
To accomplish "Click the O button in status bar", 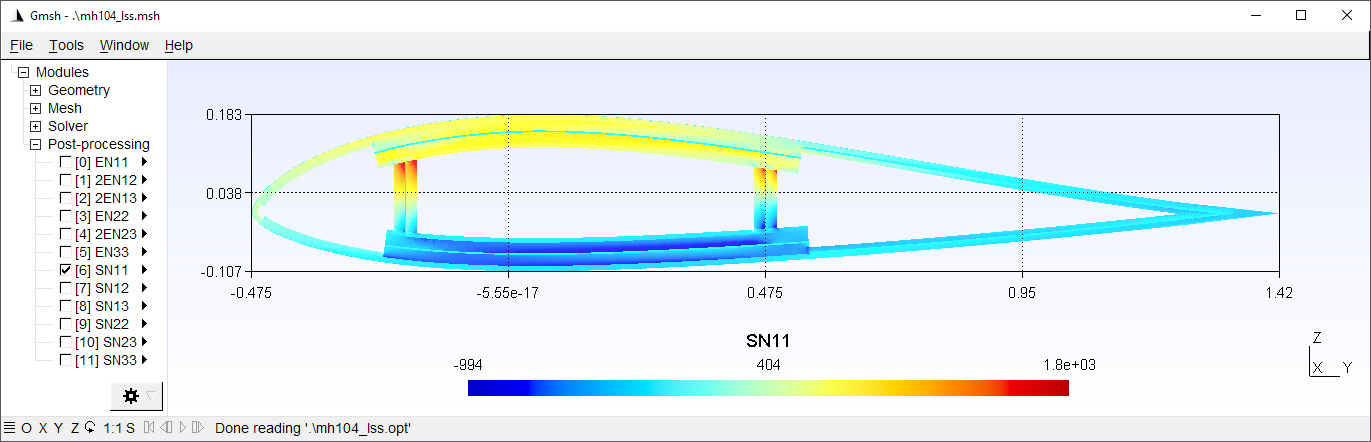I will 26,428.
